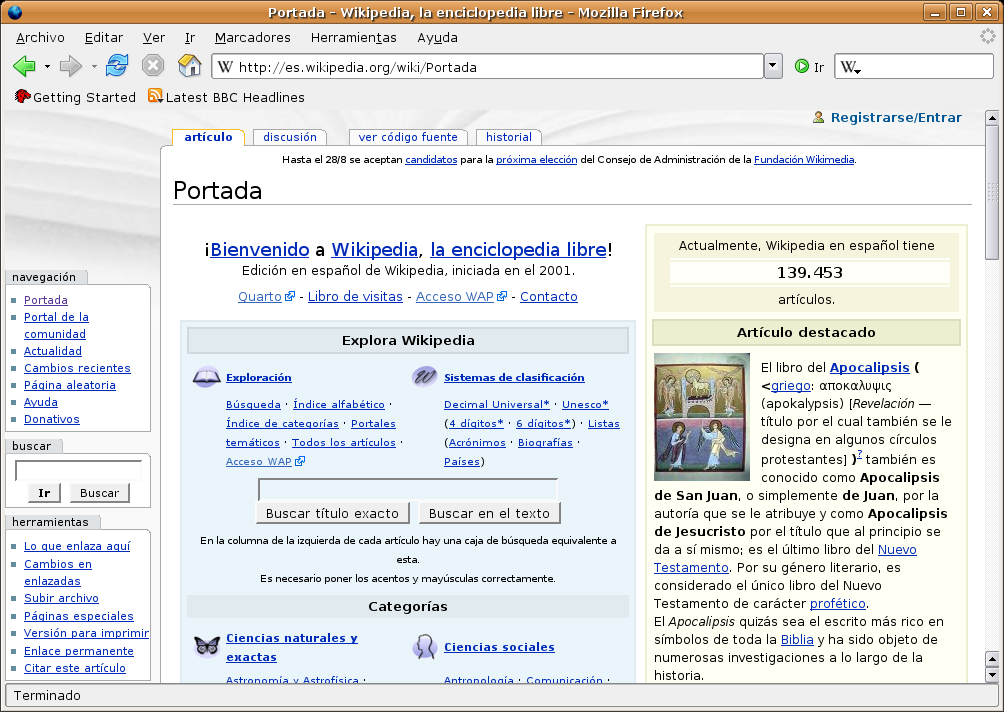The image size is (1004, 712).
Task: Open the back button history dropdown
Action: coord(47,66)
